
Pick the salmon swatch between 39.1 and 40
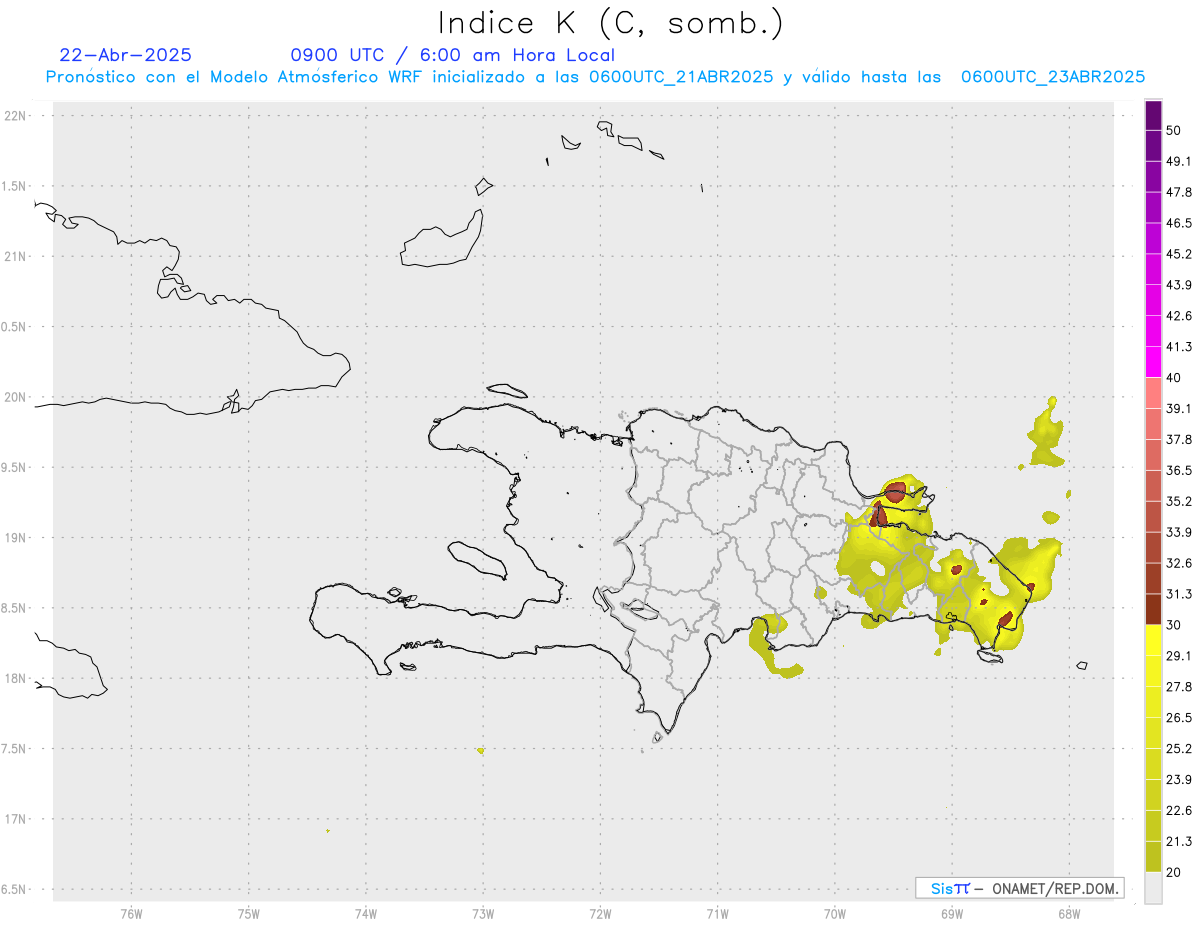[1153, 393]
